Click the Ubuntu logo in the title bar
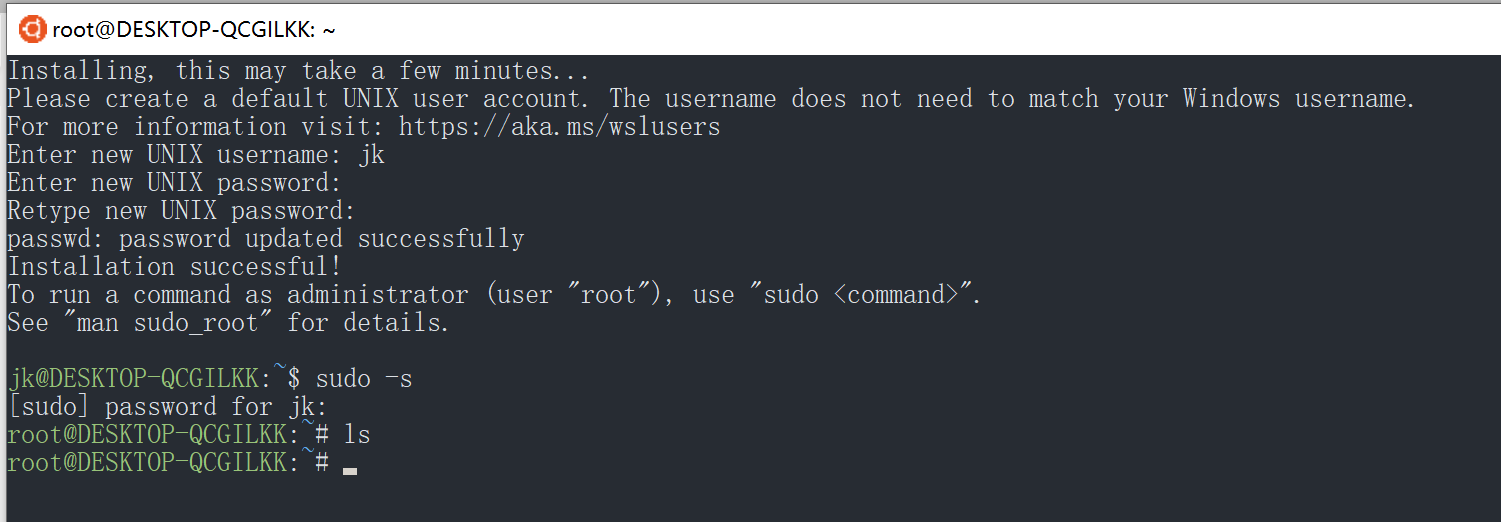Screen dimensions: 1501x522 (x=33, y=29)
